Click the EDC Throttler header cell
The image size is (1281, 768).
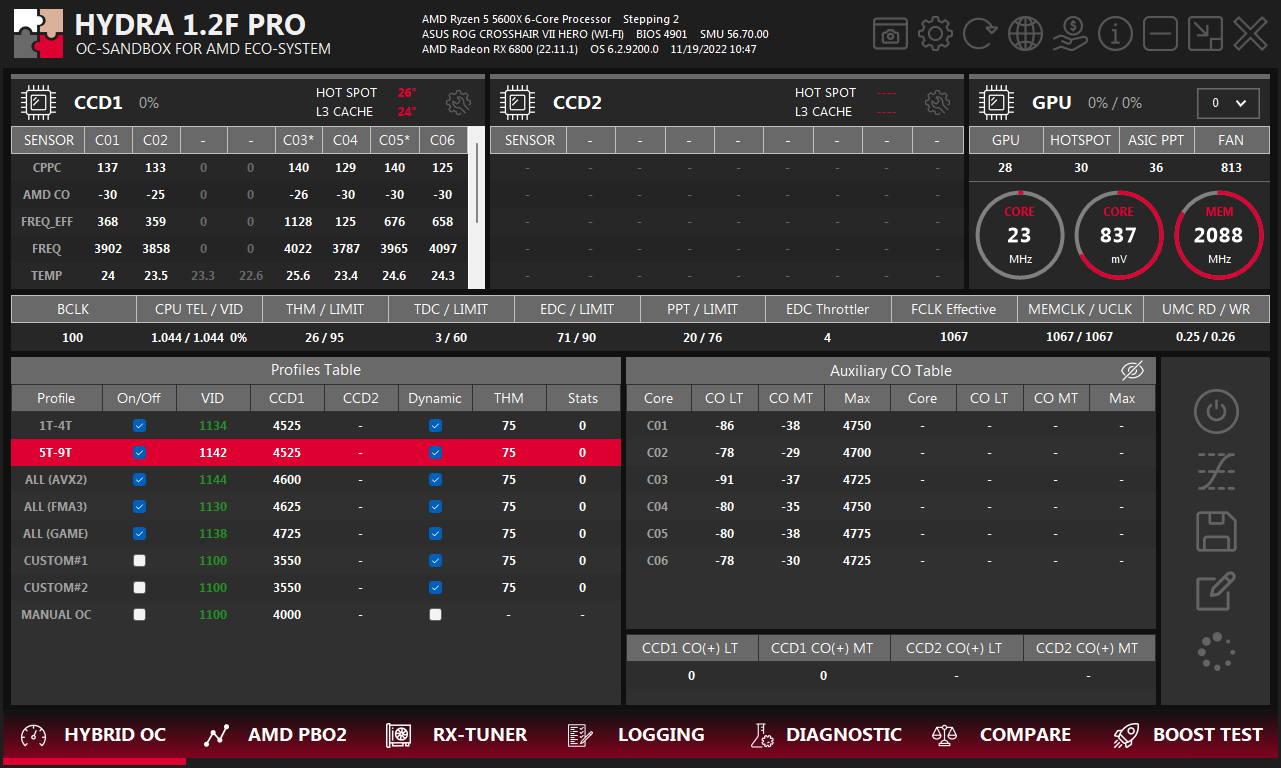828,309
